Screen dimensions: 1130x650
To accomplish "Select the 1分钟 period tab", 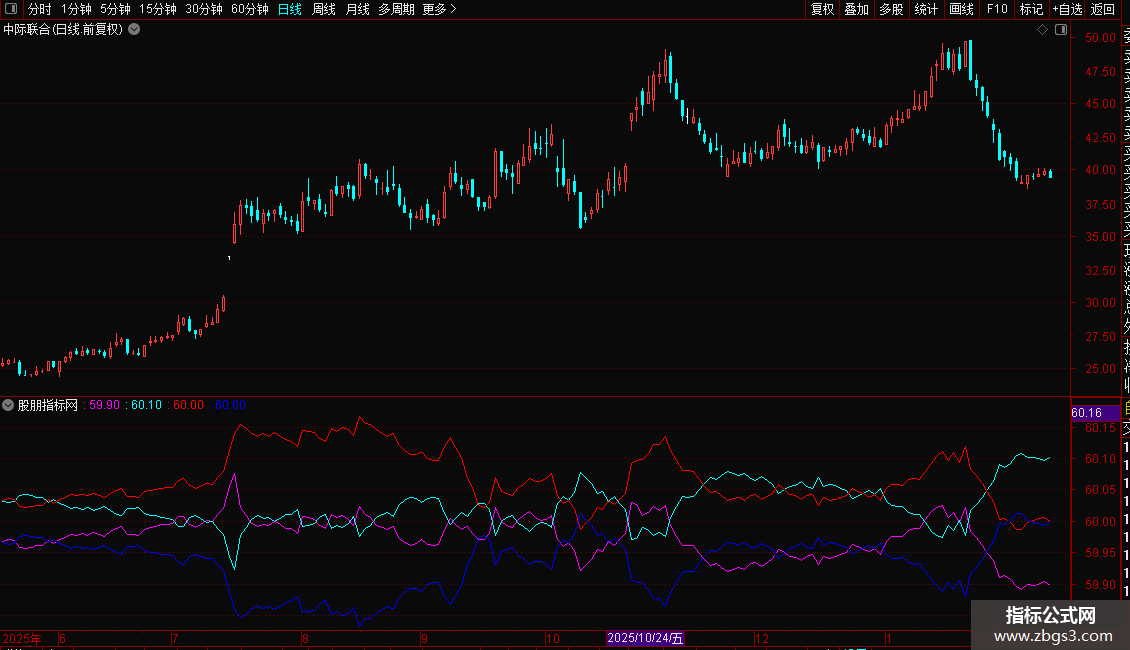I will 76,9.
